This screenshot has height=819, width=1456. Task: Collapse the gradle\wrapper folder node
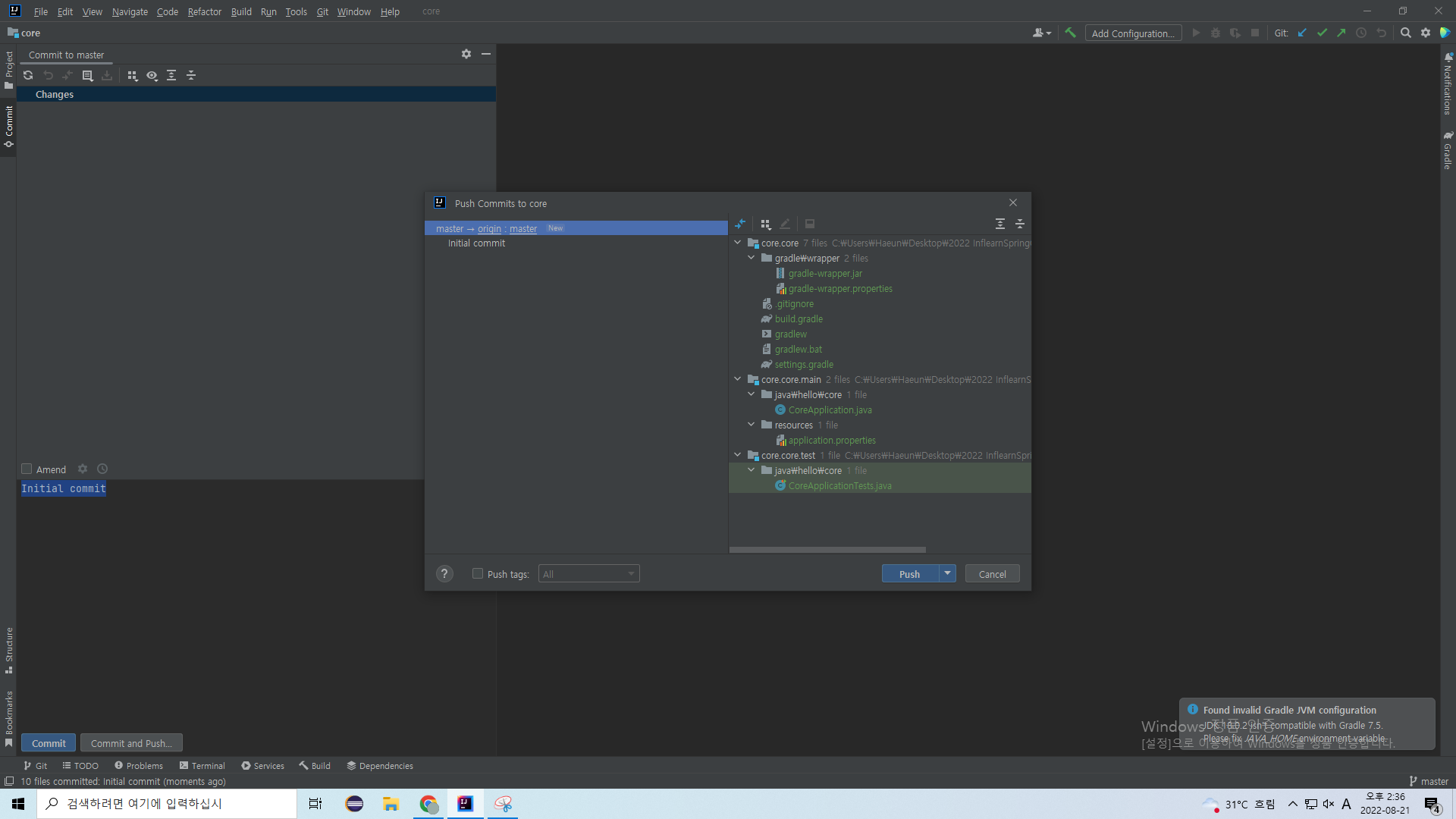click(x=752, y=258)
